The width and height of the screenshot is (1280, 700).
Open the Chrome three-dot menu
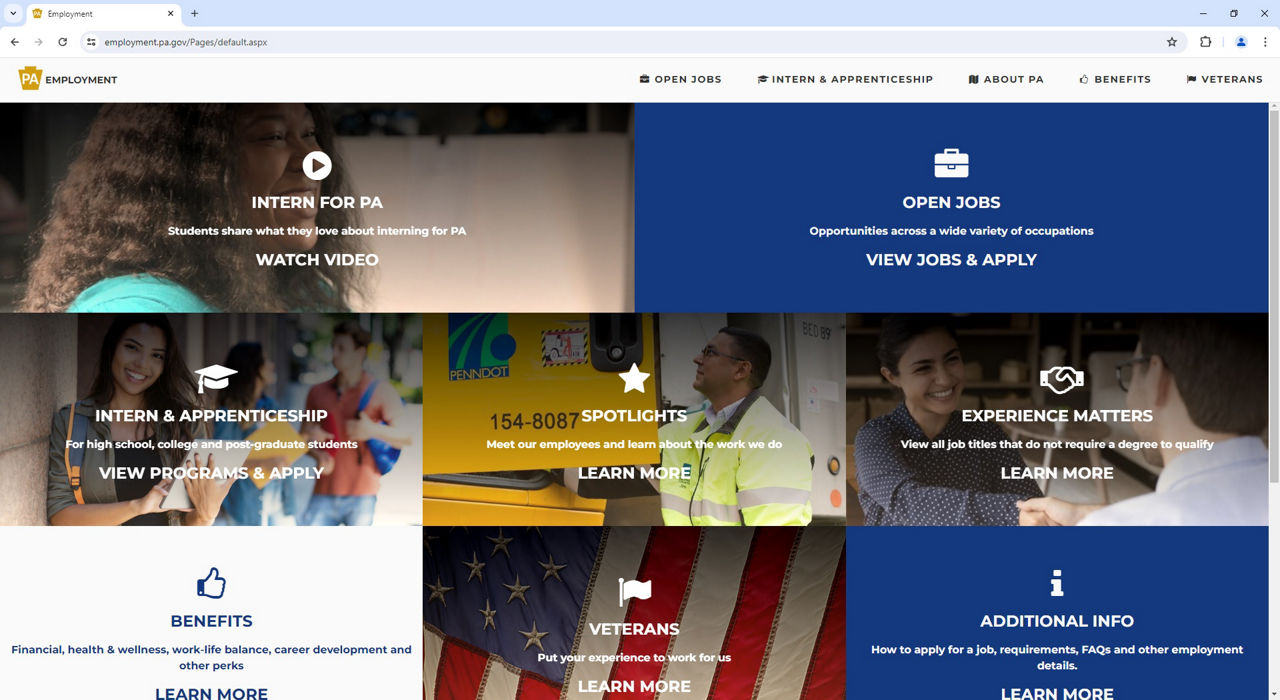pos(1265,42)
